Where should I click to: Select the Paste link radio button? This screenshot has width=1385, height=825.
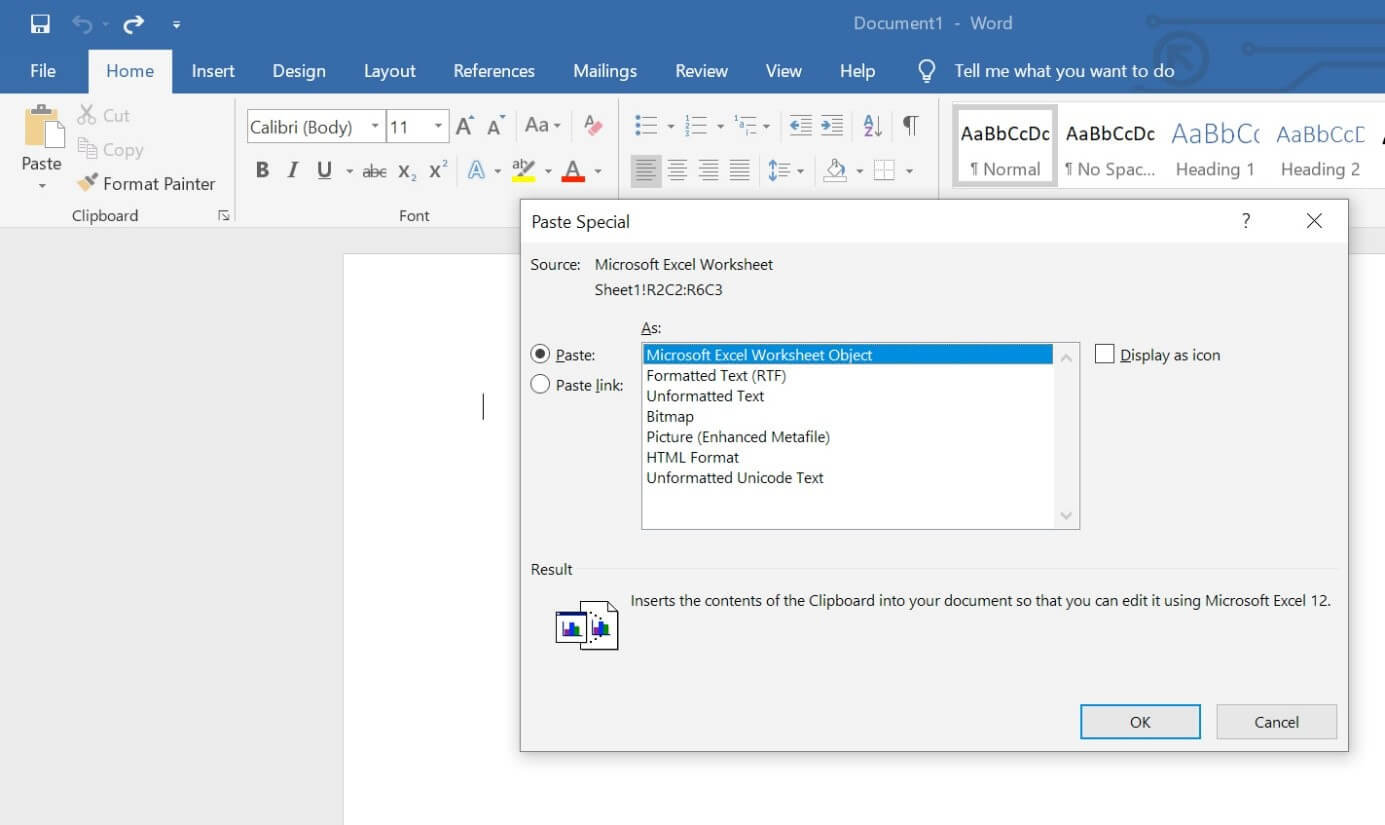point(540,384)
